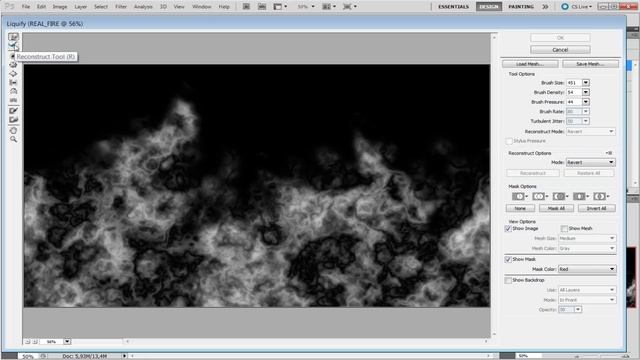The width and height of the screenshot is (640, 360).
Task: Open the File menu
Action: (26, 7)
